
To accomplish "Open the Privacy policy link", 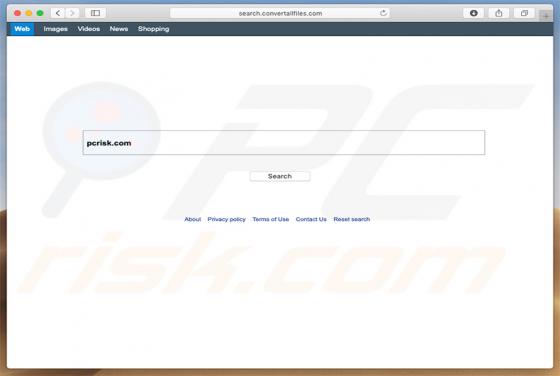I will (226, 219).
